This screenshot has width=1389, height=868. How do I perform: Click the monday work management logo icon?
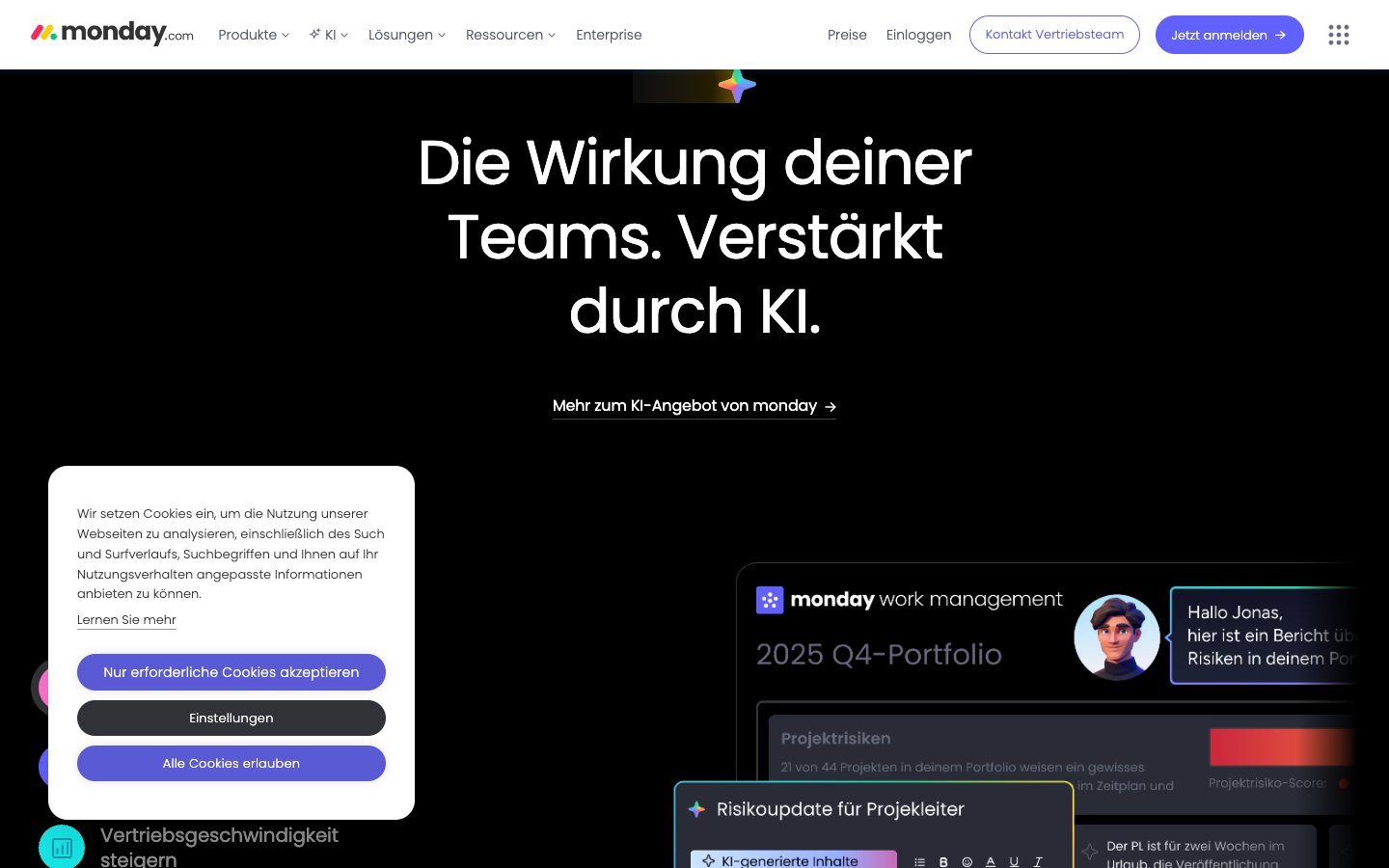tap(770, 600)
